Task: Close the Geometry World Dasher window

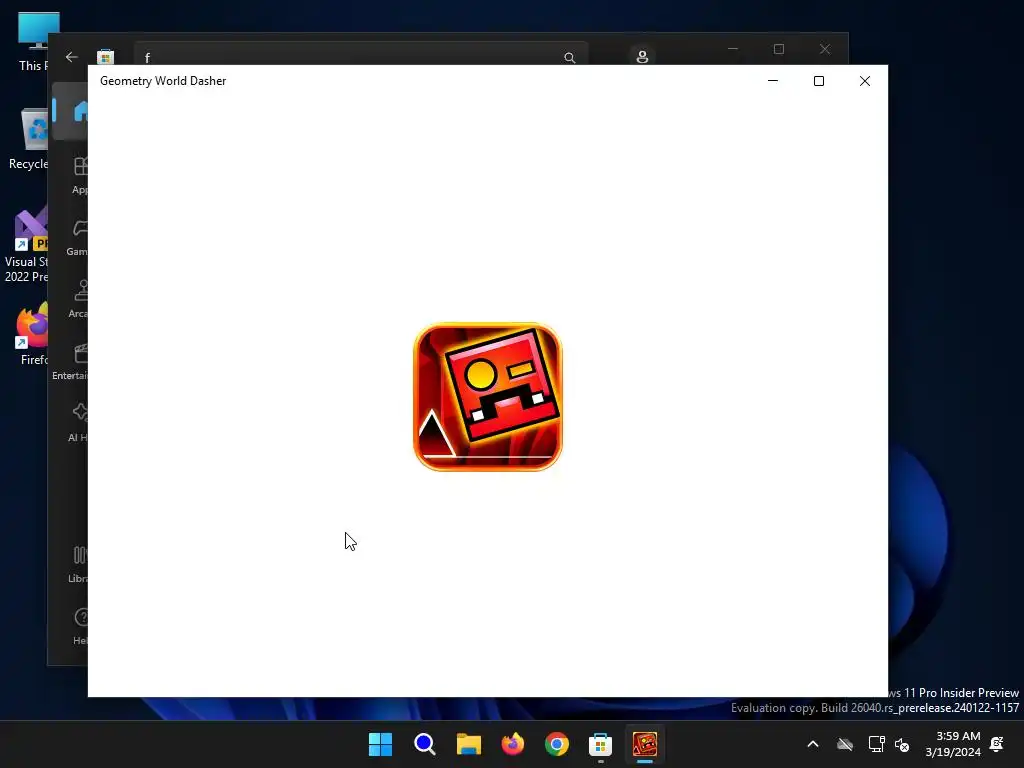Action: tap(865, 81)
